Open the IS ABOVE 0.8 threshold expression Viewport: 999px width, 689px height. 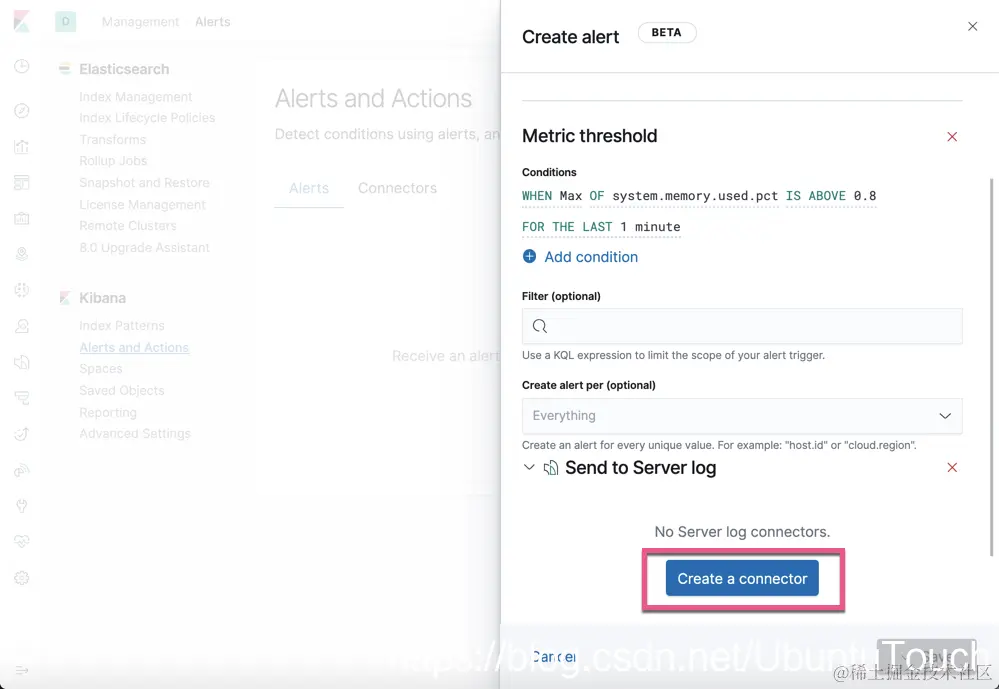point(831,196)
